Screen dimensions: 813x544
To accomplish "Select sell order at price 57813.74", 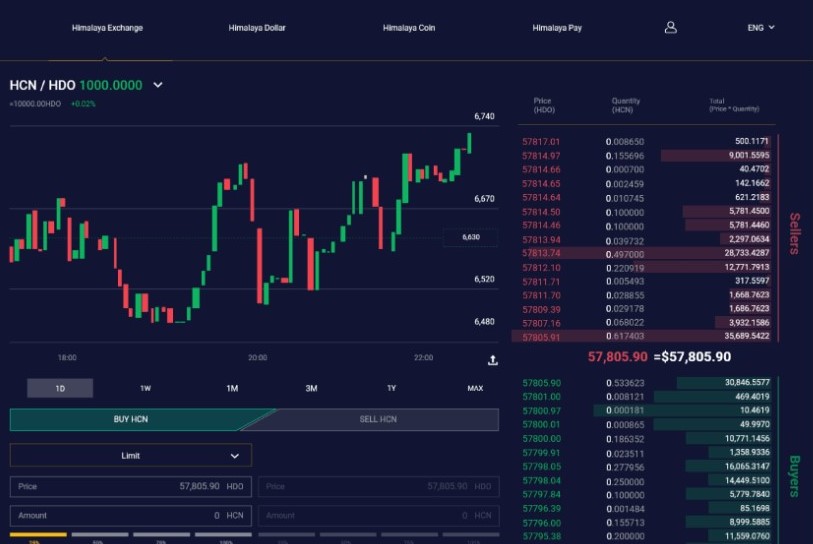I will [646, 253].
